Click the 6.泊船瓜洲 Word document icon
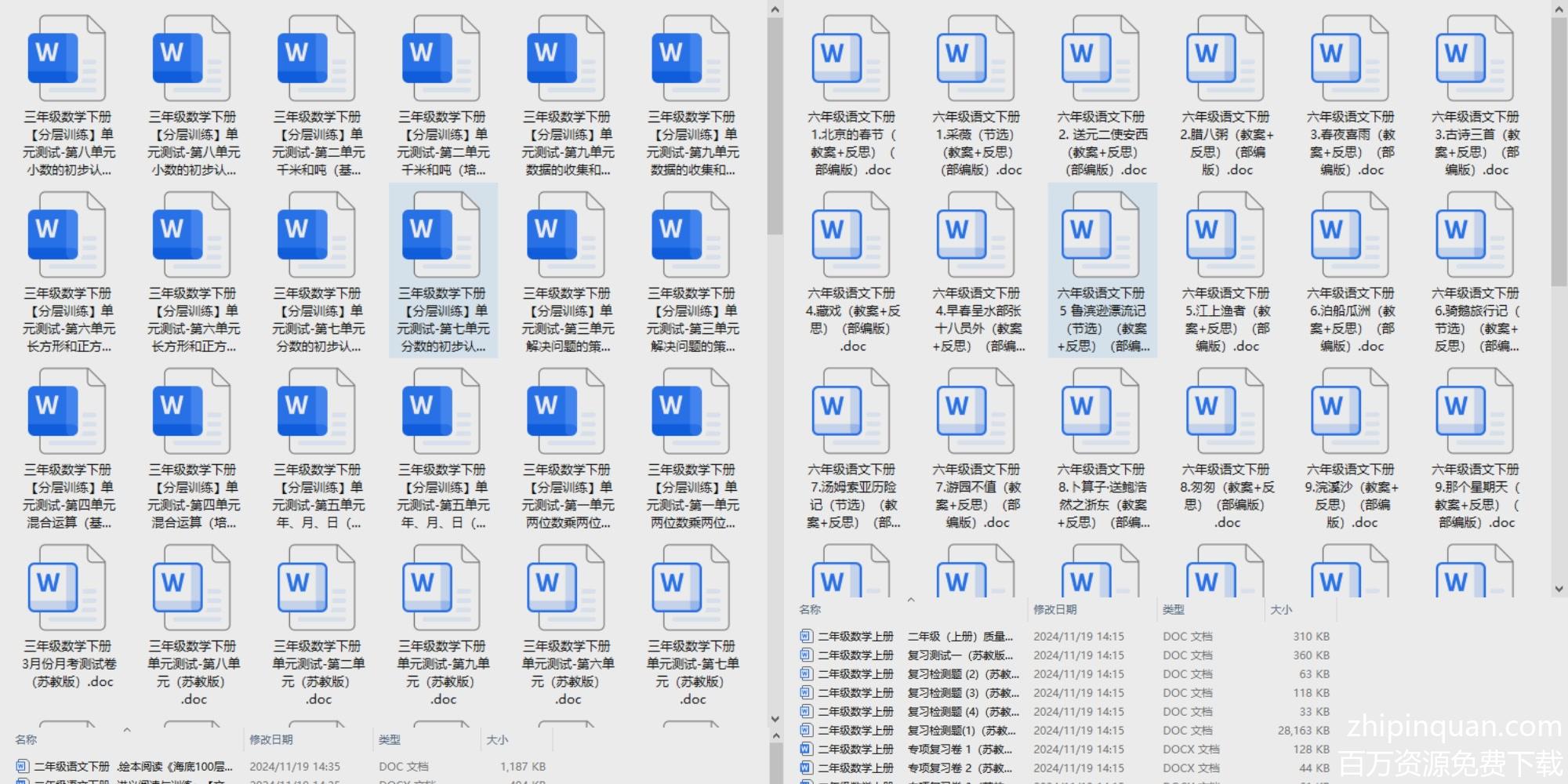1568x784 pixels. tap(1350, 235)
